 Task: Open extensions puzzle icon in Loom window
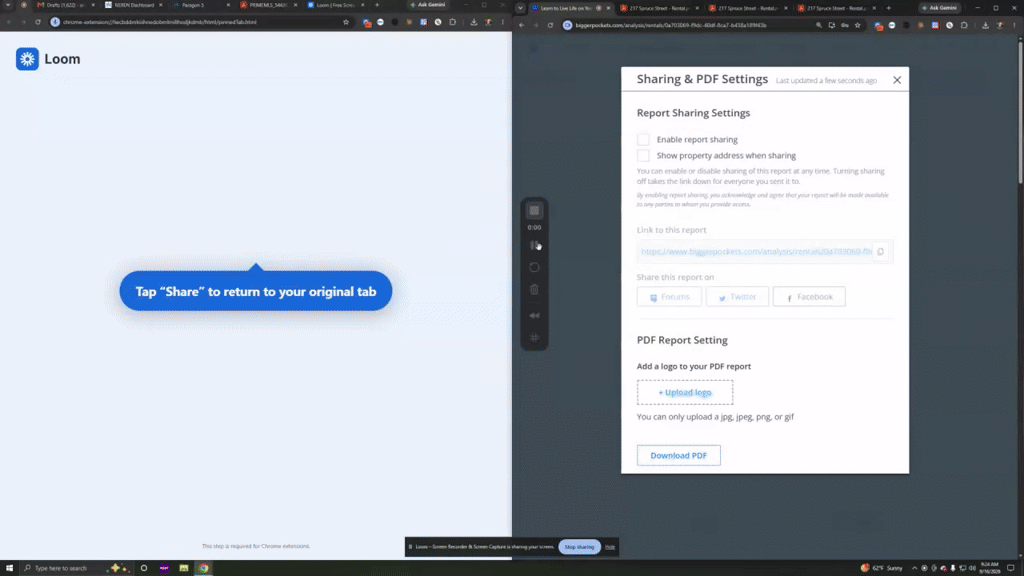coord(453,22)
